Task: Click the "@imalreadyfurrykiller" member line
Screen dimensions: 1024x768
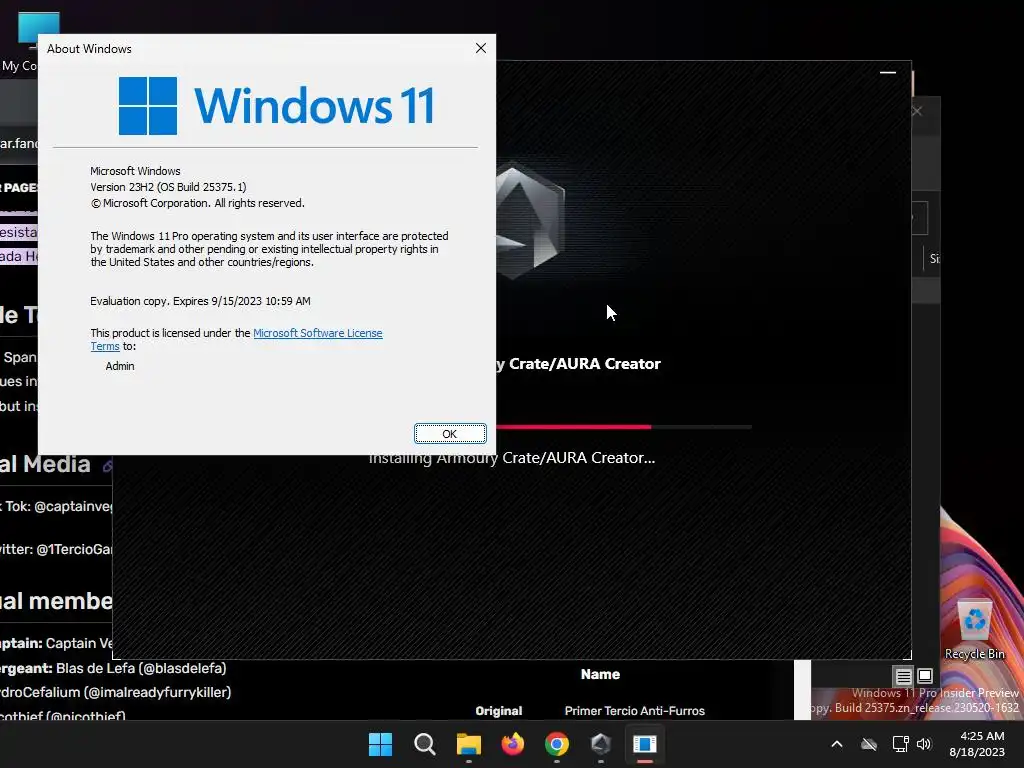Action: point(116,692)
